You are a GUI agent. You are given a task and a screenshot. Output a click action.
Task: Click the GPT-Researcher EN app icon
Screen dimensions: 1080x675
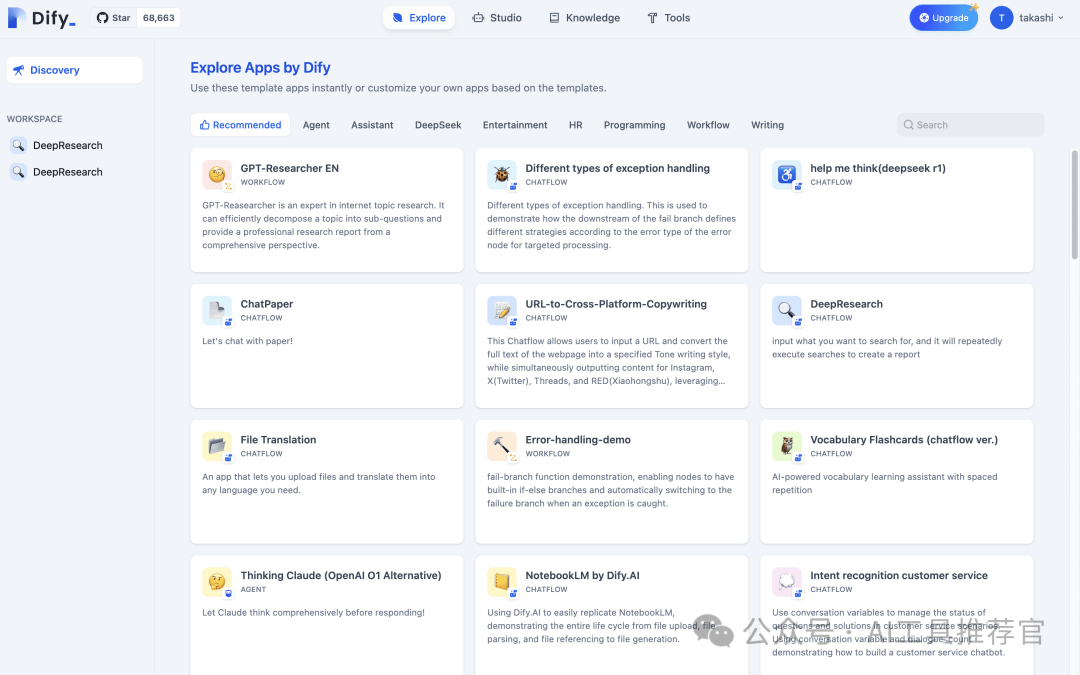click(x=216, y=174)
